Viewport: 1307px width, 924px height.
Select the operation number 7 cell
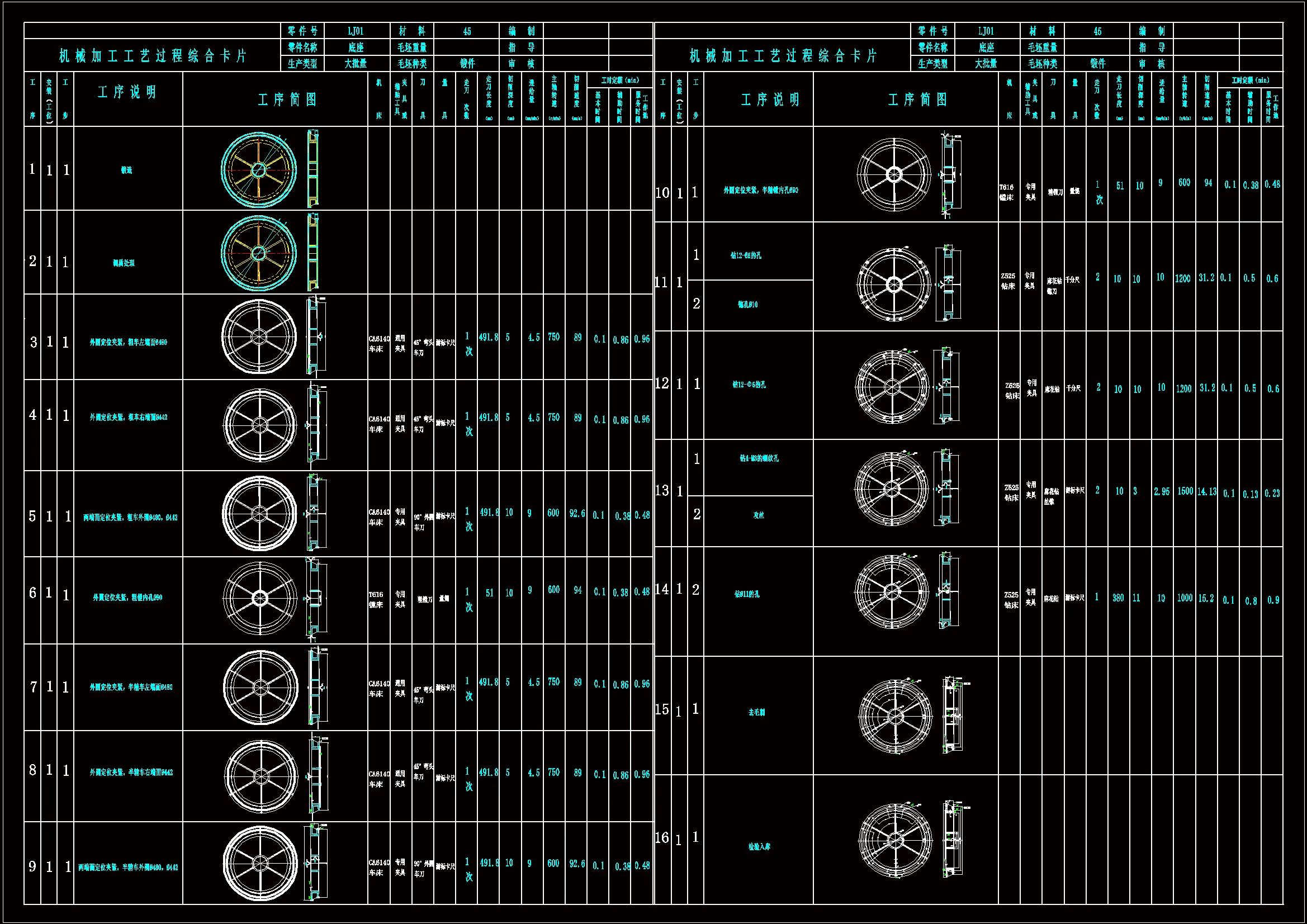tap(33, 687)
